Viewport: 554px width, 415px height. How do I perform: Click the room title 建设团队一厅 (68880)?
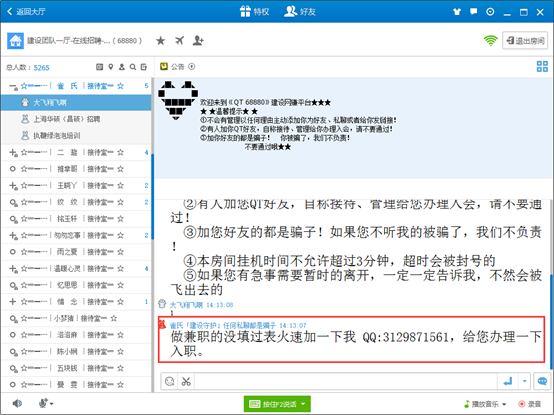point(84,41)
